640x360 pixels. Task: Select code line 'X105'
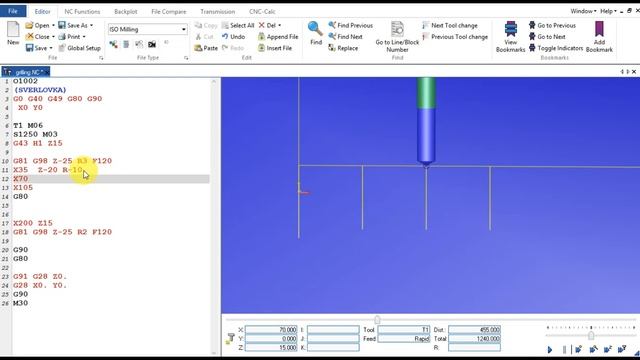point(23,188)
